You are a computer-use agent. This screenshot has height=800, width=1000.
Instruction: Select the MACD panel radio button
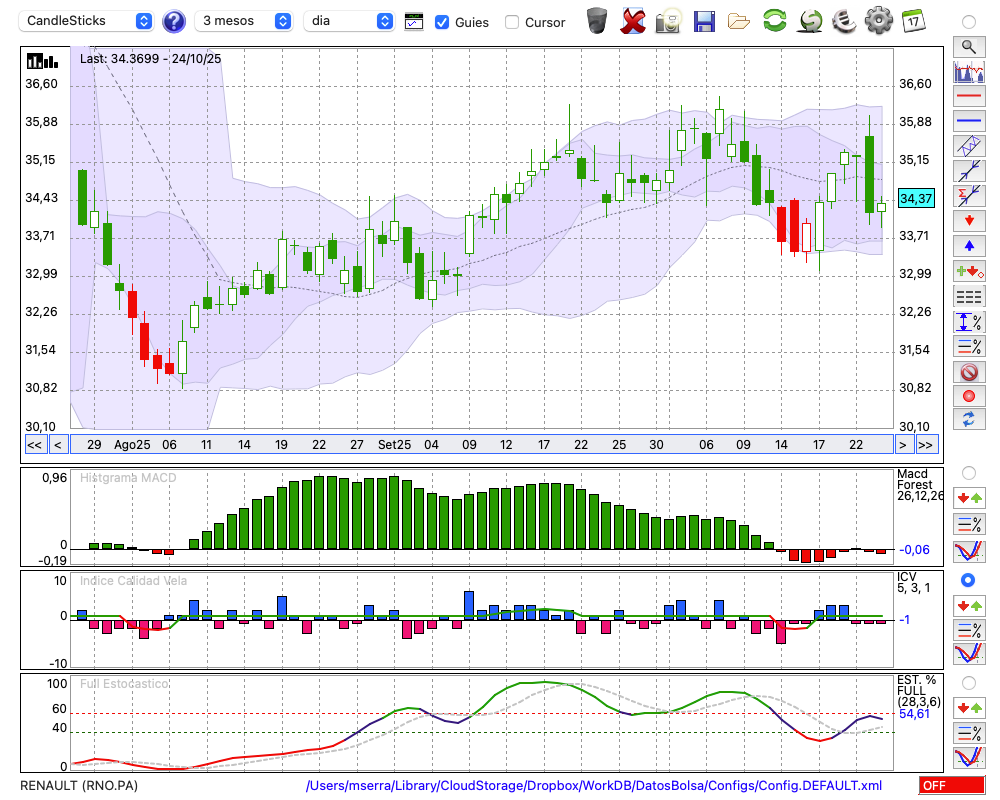coord(969,473)
